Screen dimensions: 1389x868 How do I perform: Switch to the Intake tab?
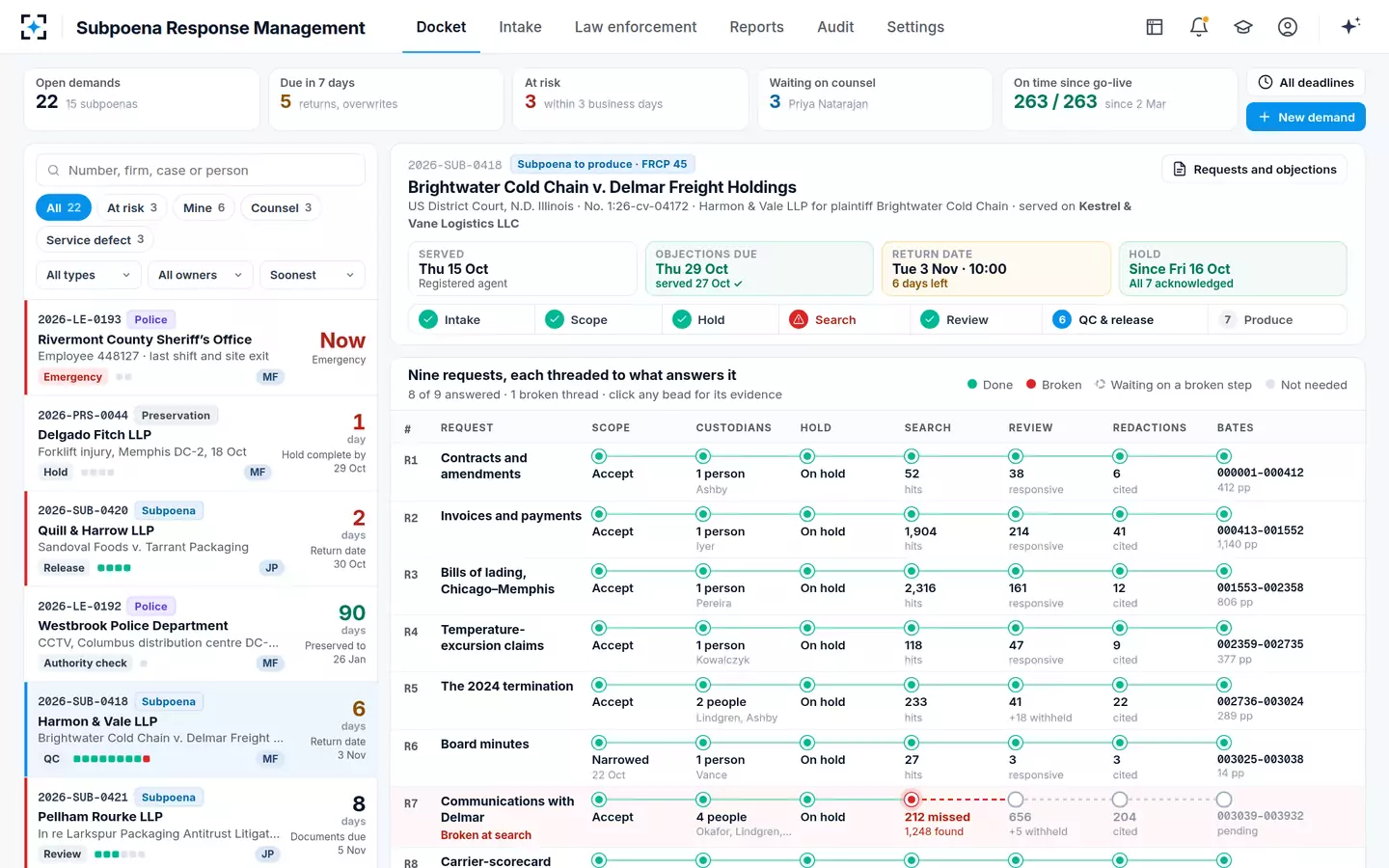(520, 27)
